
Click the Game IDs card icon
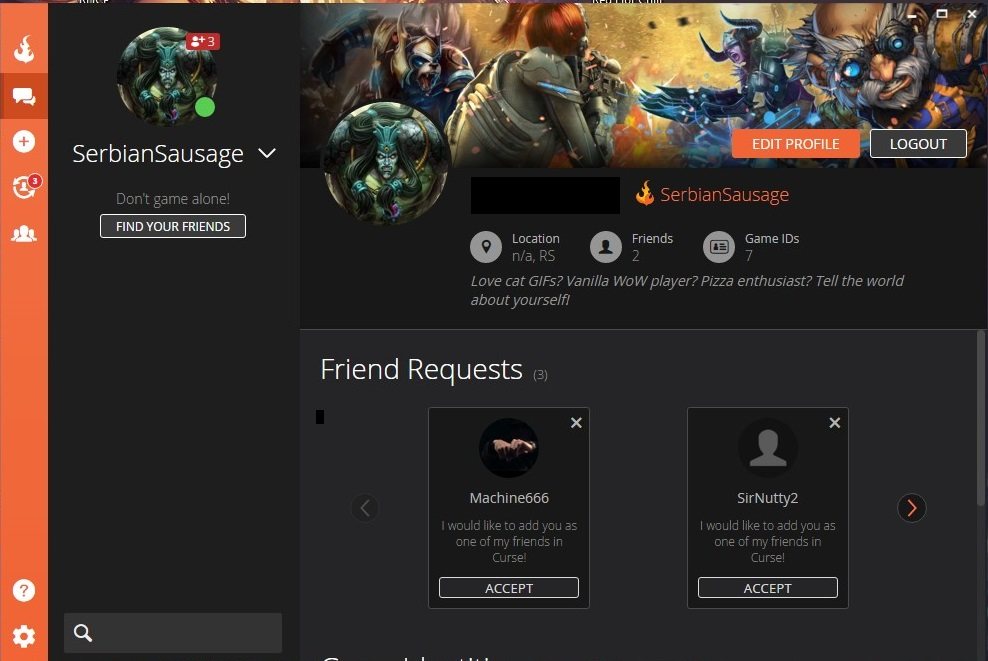[719, 246]
